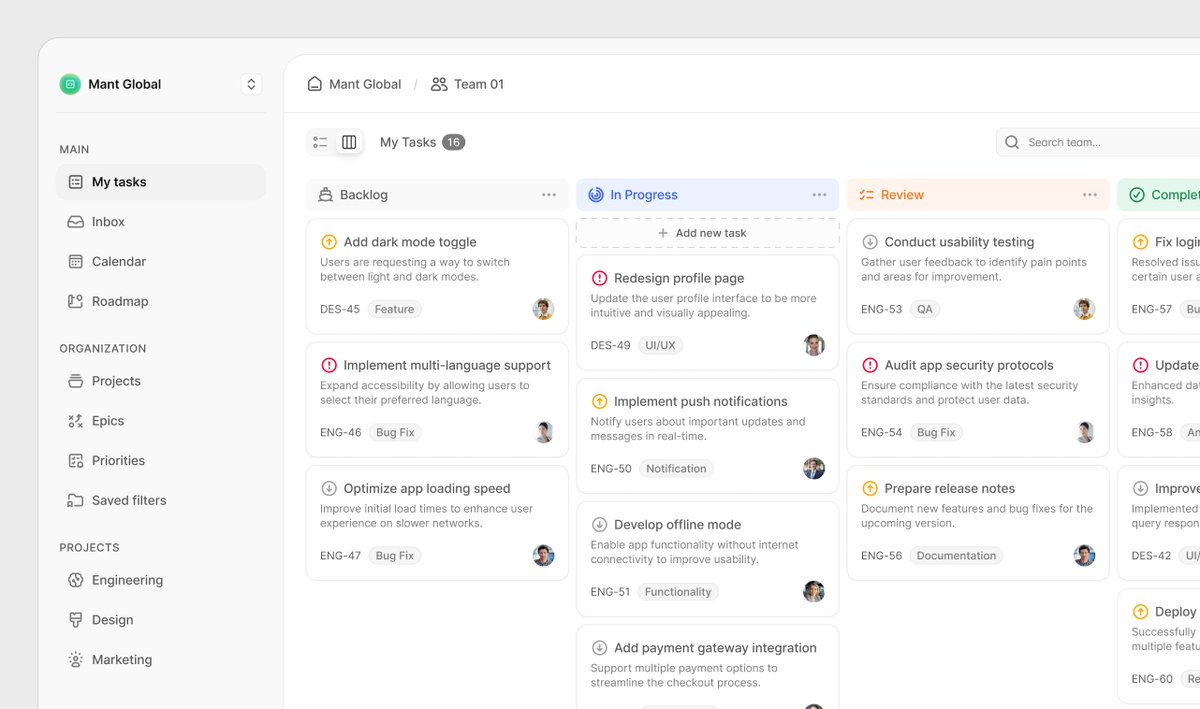The image size is (1200, 709).
Task: Click assignee avatar on ENG-50 card
Action: pos(814,468)
